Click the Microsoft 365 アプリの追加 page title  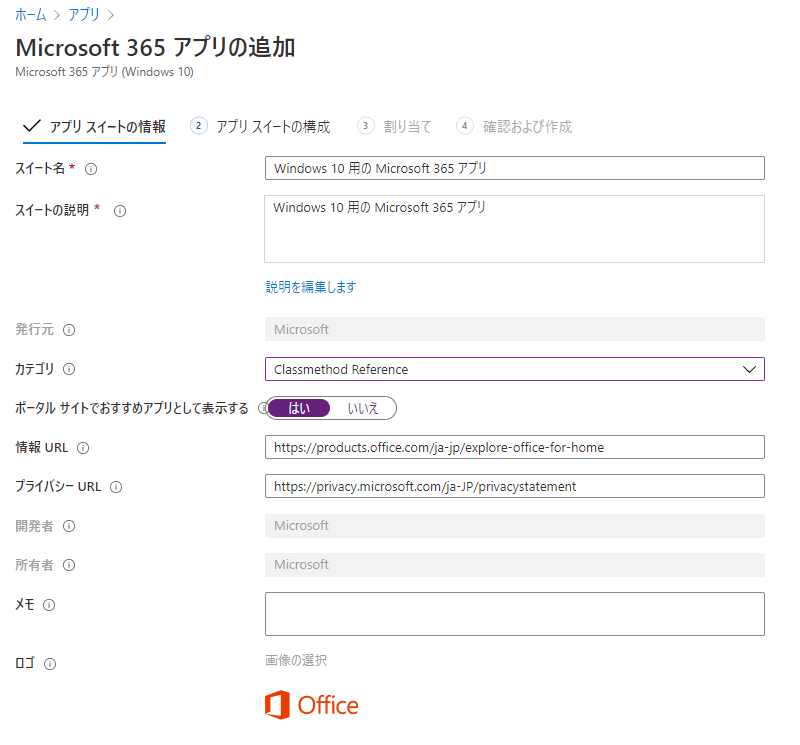pos(155,47)
